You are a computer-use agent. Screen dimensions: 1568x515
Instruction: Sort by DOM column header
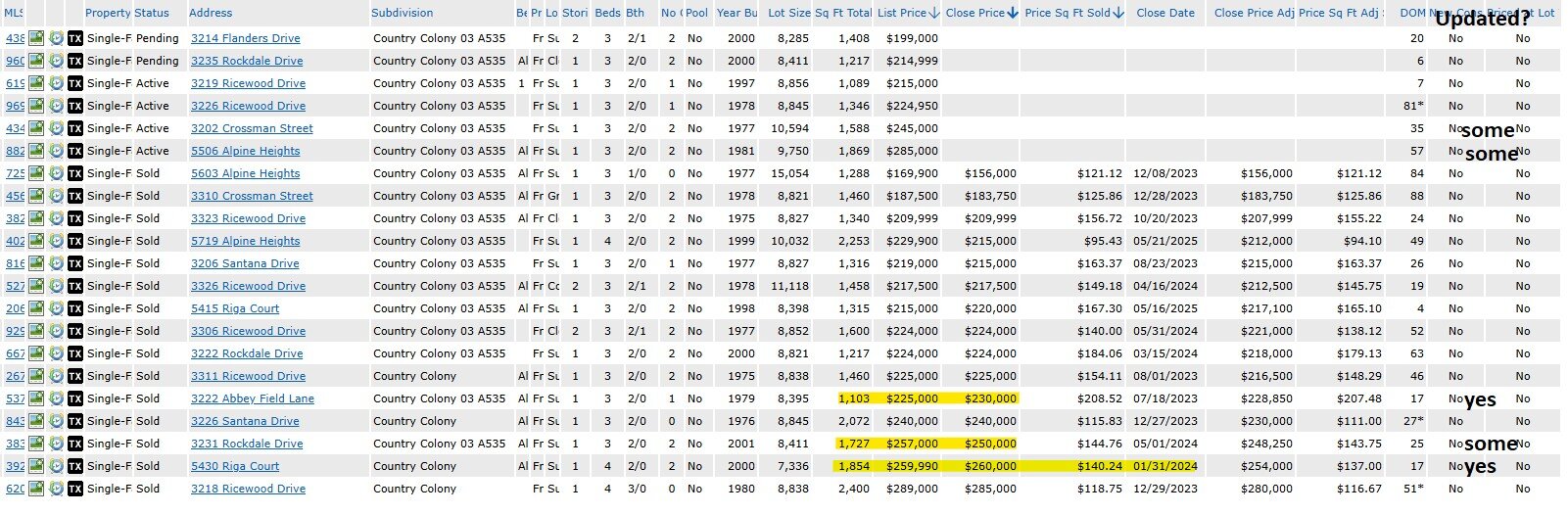click(1412, 14)
